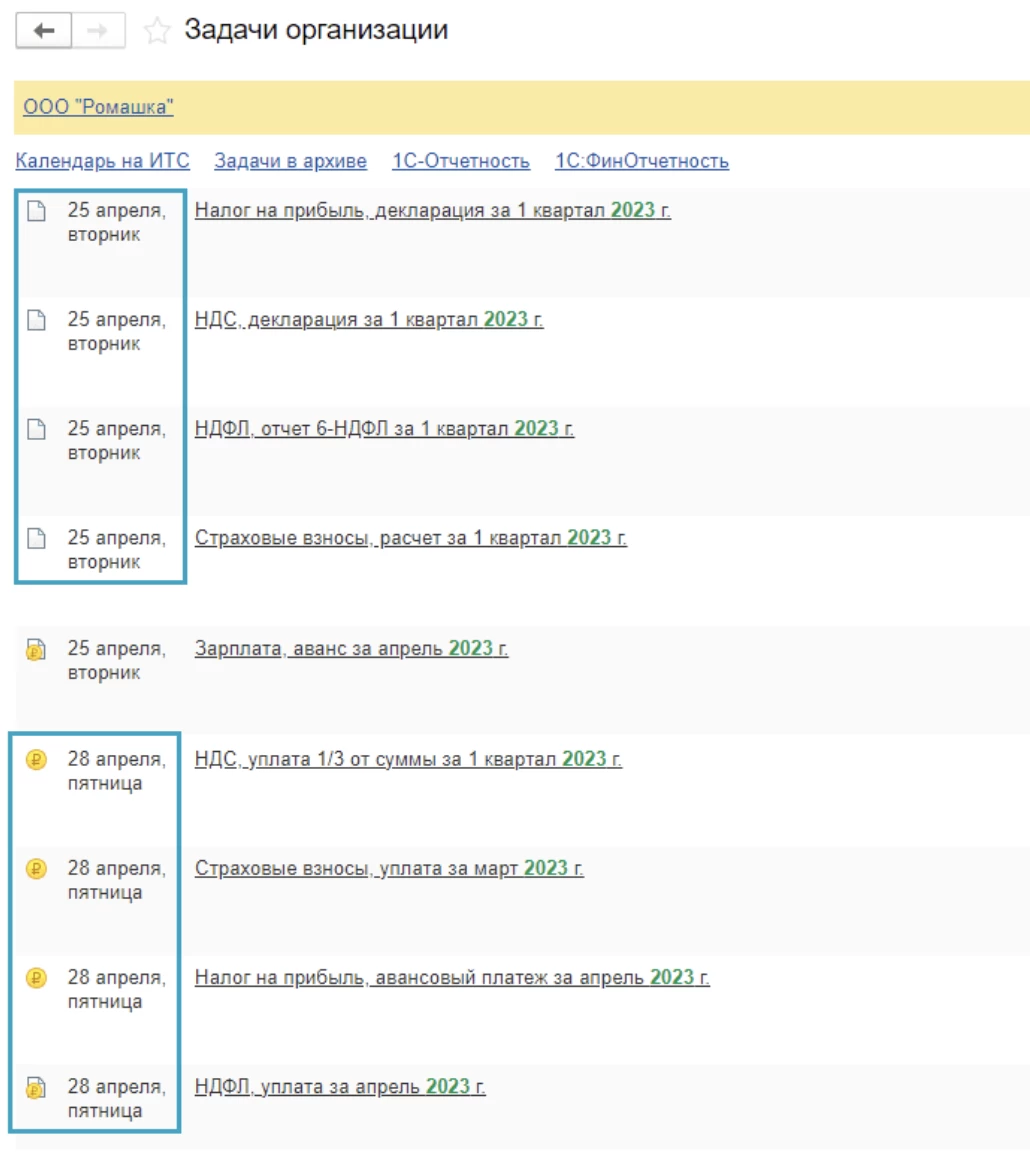The width and height of the screenshot is (1030, 1156).
Task: Click document icon next to 6-НДФЛ report
Action: click(x=35, y=430)
